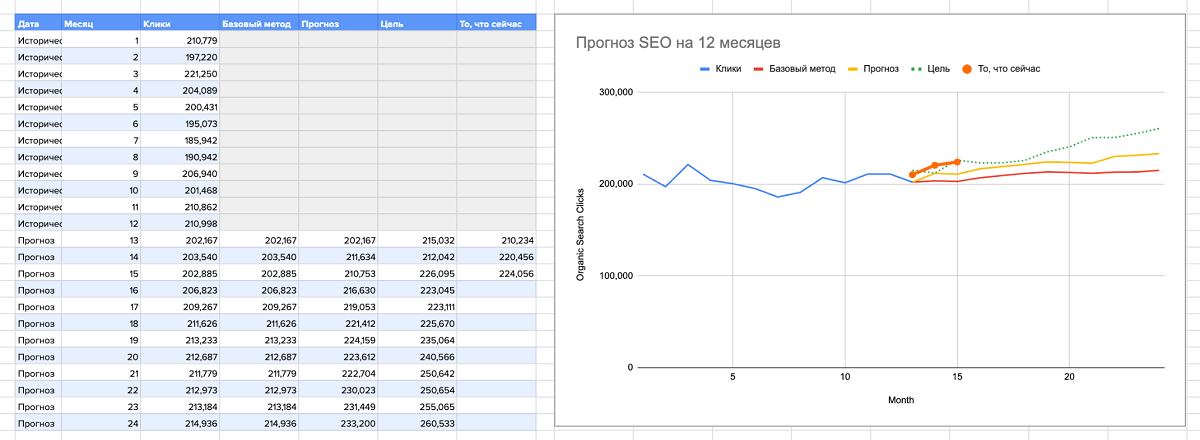The image size is (1200, 440).
Task: Click the orange То, что сейчас legend dot
Action: (x=967, y=69)
